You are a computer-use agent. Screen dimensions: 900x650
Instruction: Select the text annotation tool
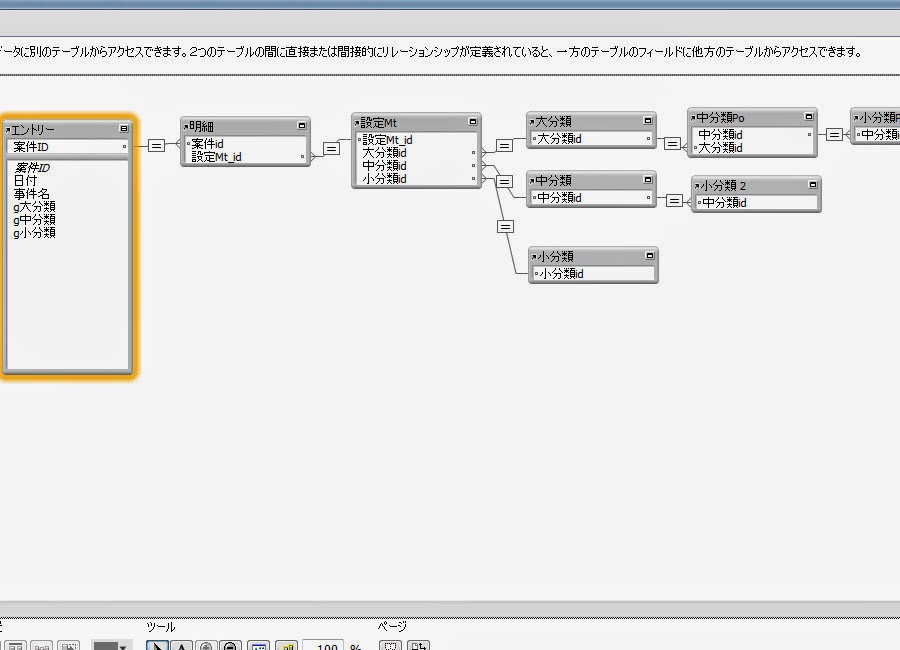(x=182, y=646)
